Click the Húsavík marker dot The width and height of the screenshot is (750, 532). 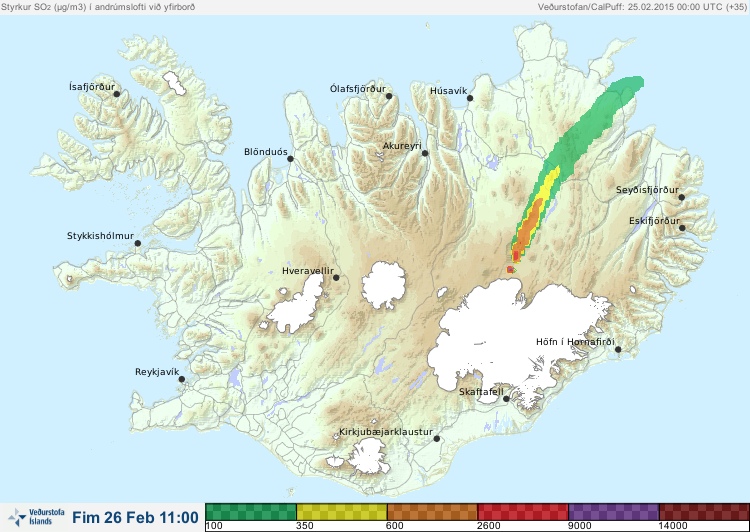coord(470,98)
